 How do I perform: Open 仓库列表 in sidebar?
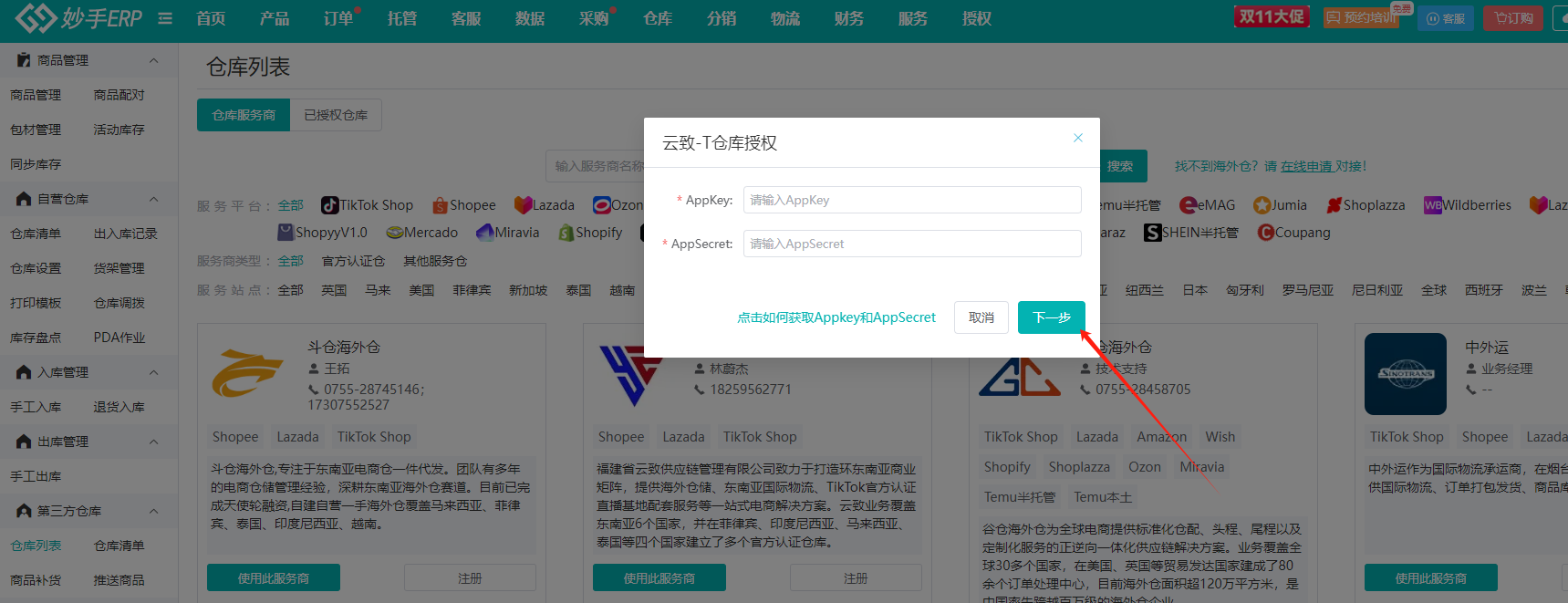pos(36,546)
